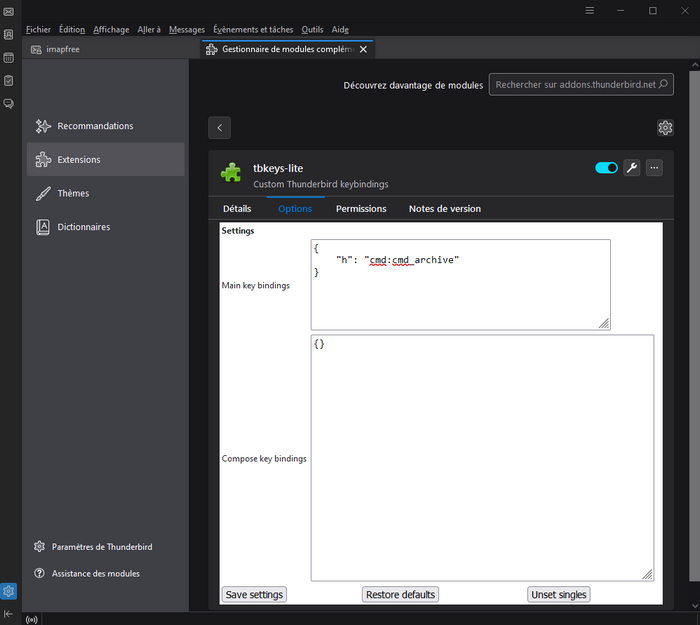This screenshot has height=625, width=700.
Task: Click the online status indicator icon
Action: pos(32,619)
